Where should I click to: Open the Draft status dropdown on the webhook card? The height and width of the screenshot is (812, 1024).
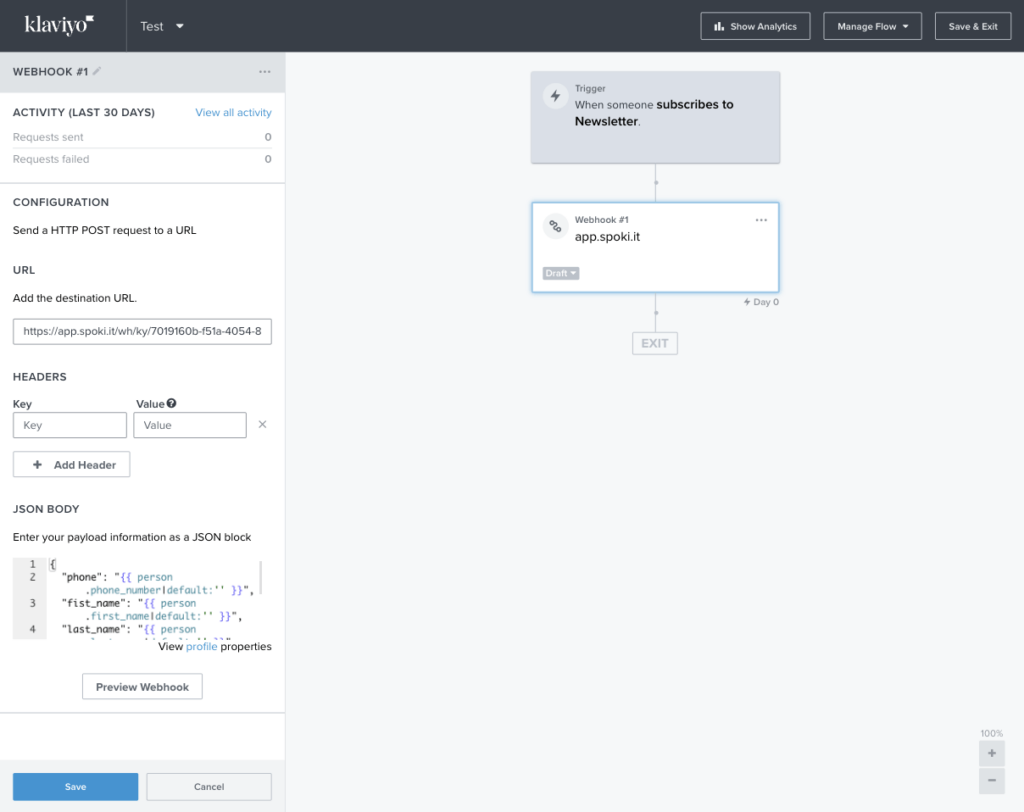(561, 273)
